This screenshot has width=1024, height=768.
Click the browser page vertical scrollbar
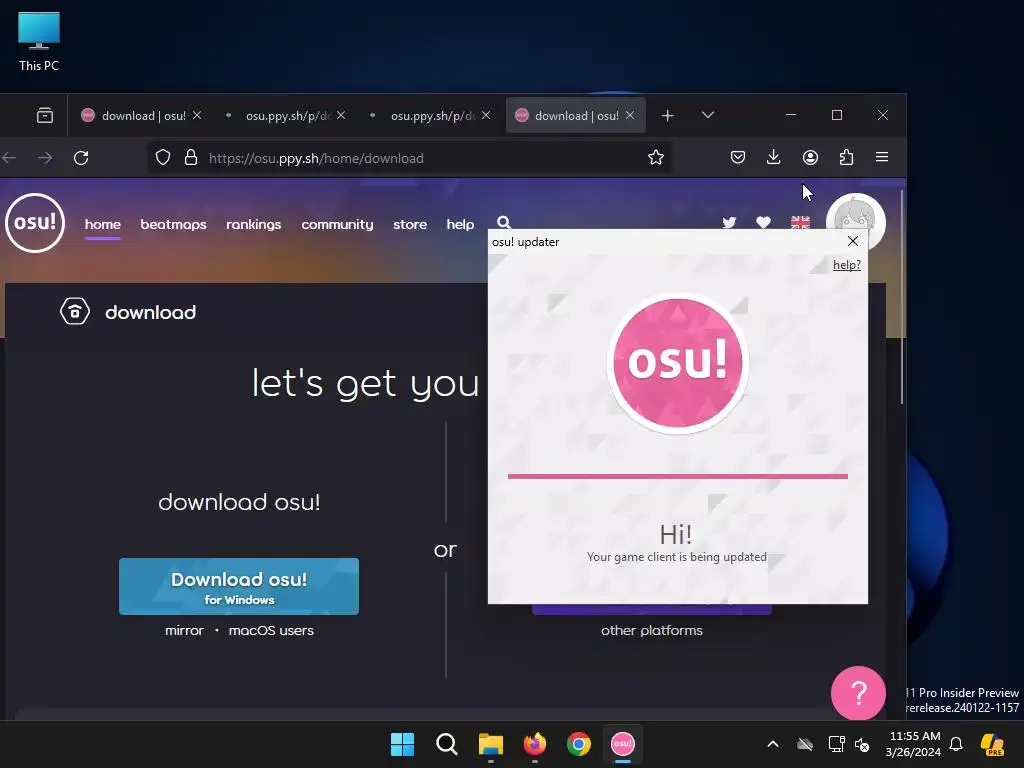tap(902, 297)
